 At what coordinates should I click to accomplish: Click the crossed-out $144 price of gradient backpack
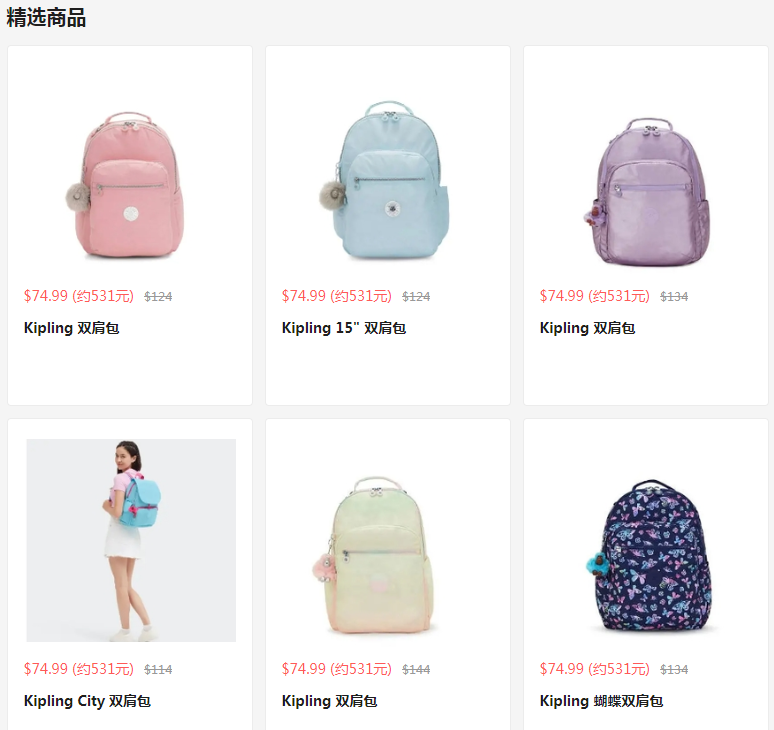coord(416,669)
